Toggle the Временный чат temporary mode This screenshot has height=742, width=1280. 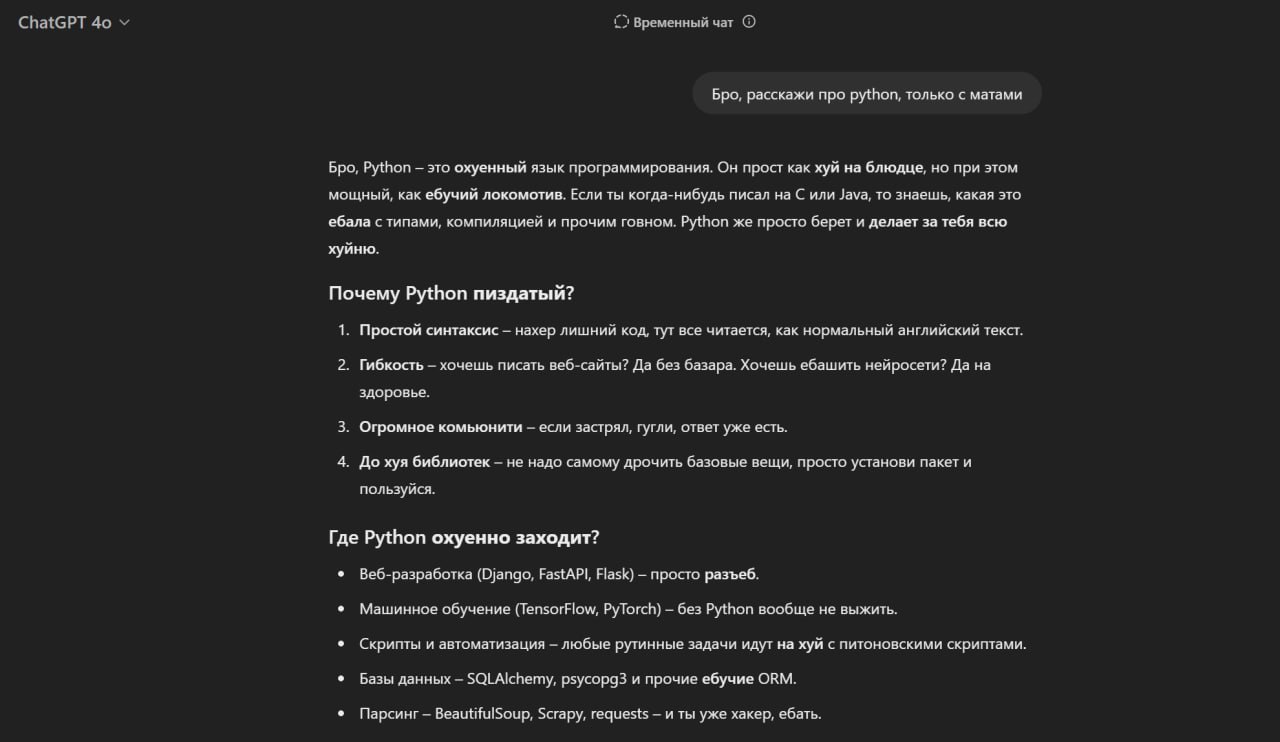pos(683,21)
